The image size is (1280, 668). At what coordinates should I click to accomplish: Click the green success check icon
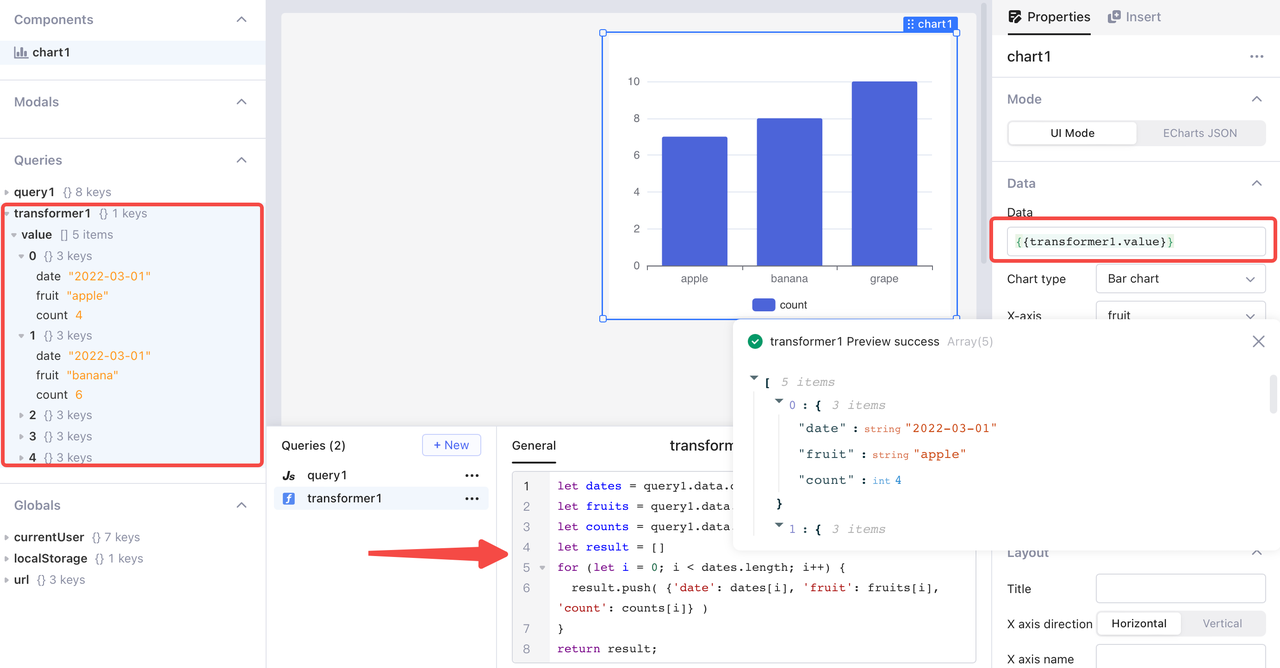756,342
